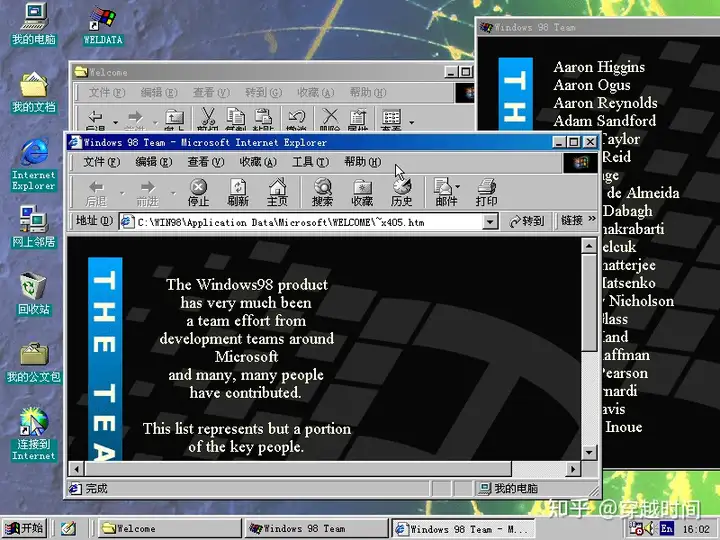This screenshot has width=720, height=540.
Task: Open the 文件 menu in Internet Explorer
Action: coord(101,162)
